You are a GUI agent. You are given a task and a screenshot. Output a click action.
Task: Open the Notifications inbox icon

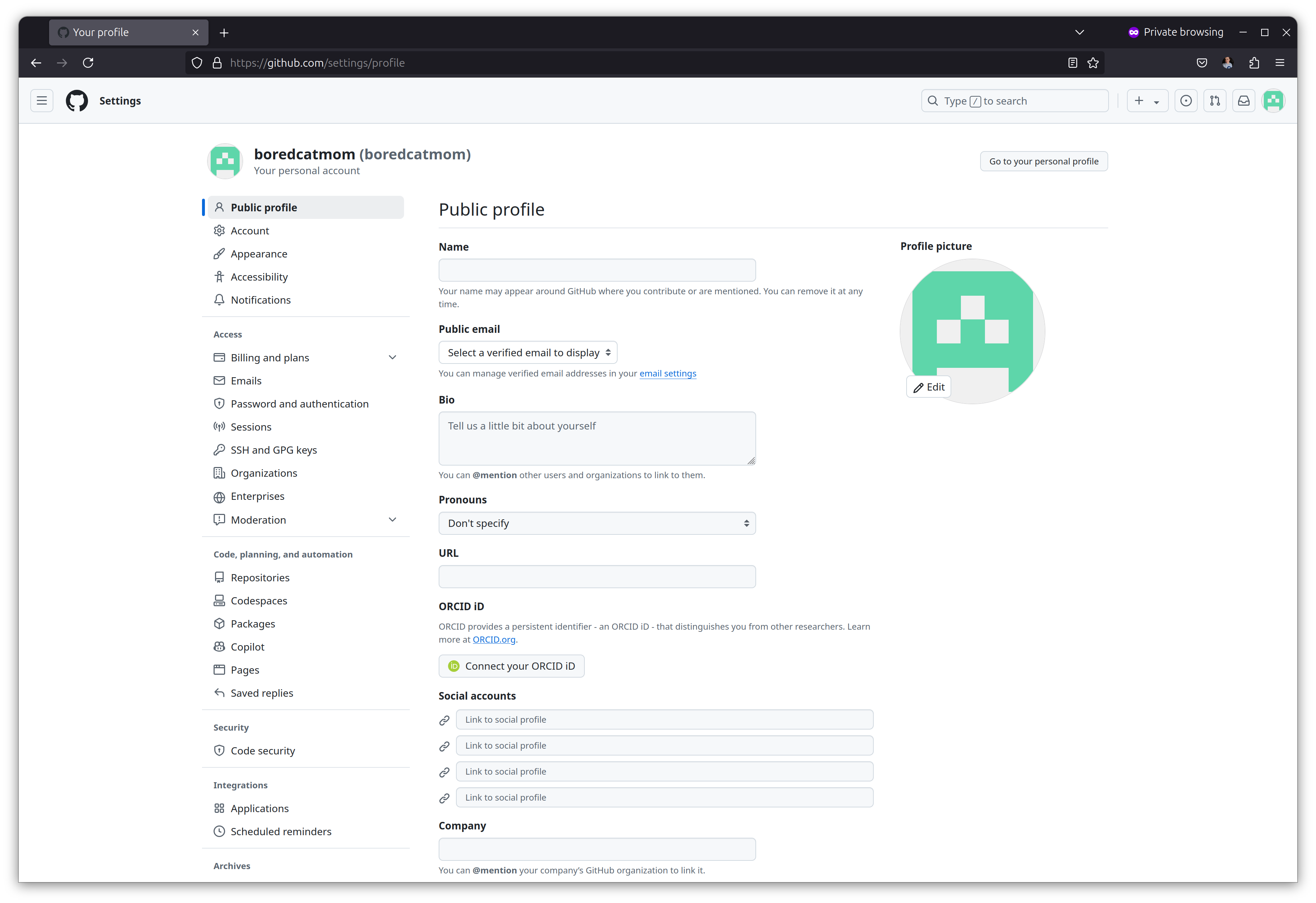click(x=1243, y=101)
